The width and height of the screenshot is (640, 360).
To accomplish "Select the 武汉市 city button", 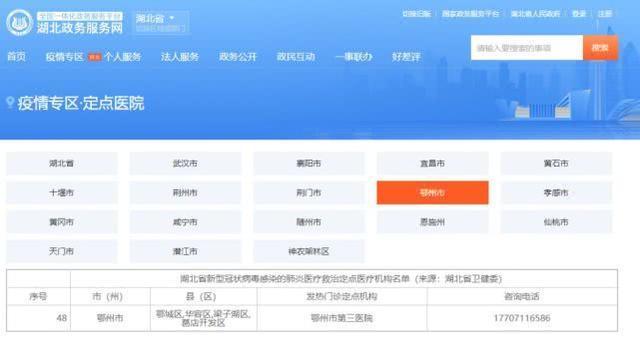I will [x=185, y=163].
